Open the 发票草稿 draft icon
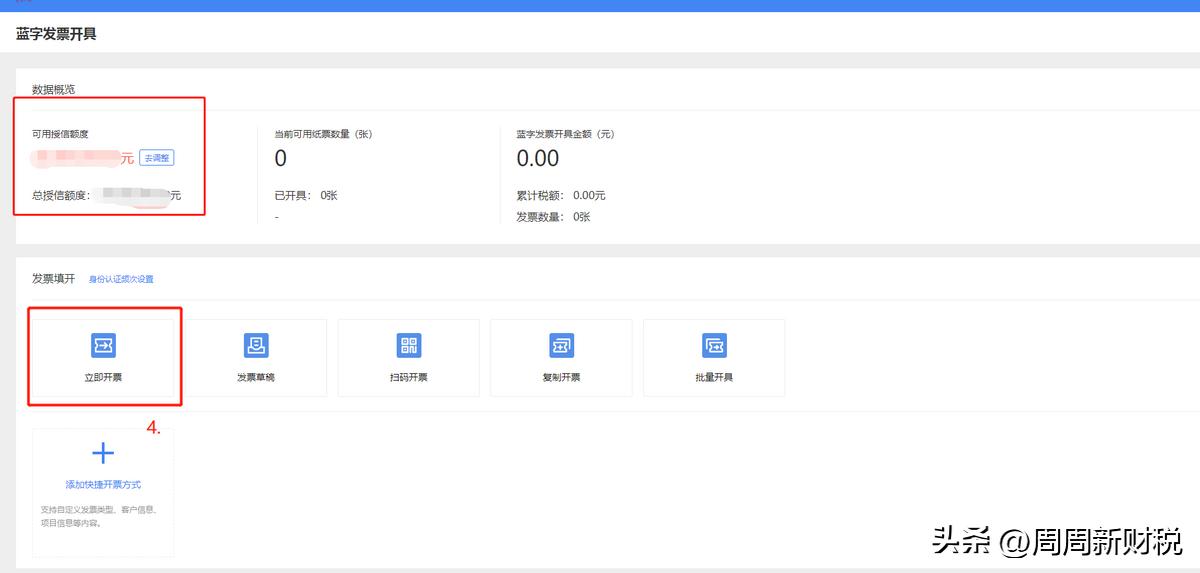This screenshot has width=1200, height=573. click(x=256, y=345)
